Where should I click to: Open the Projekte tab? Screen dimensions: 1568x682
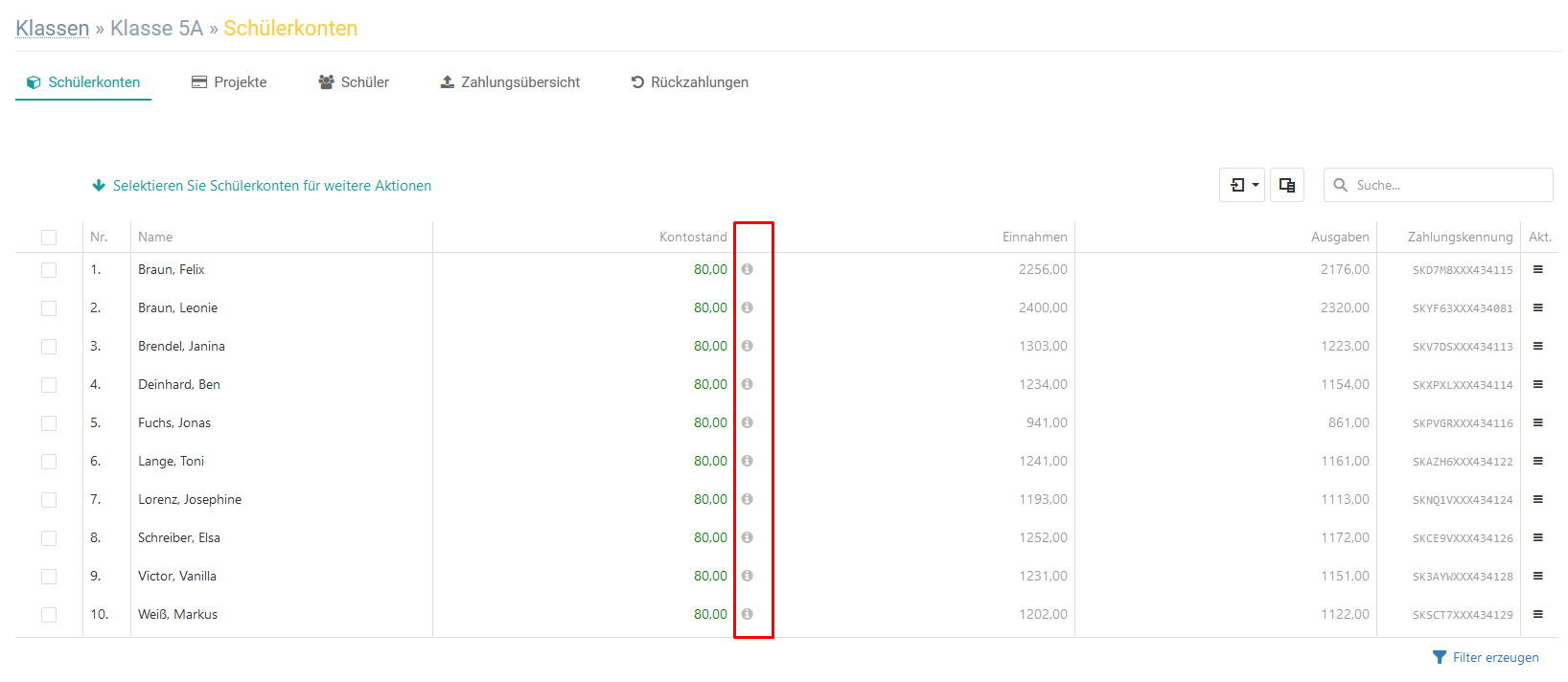pyautogui.click(x=229, y=82)
